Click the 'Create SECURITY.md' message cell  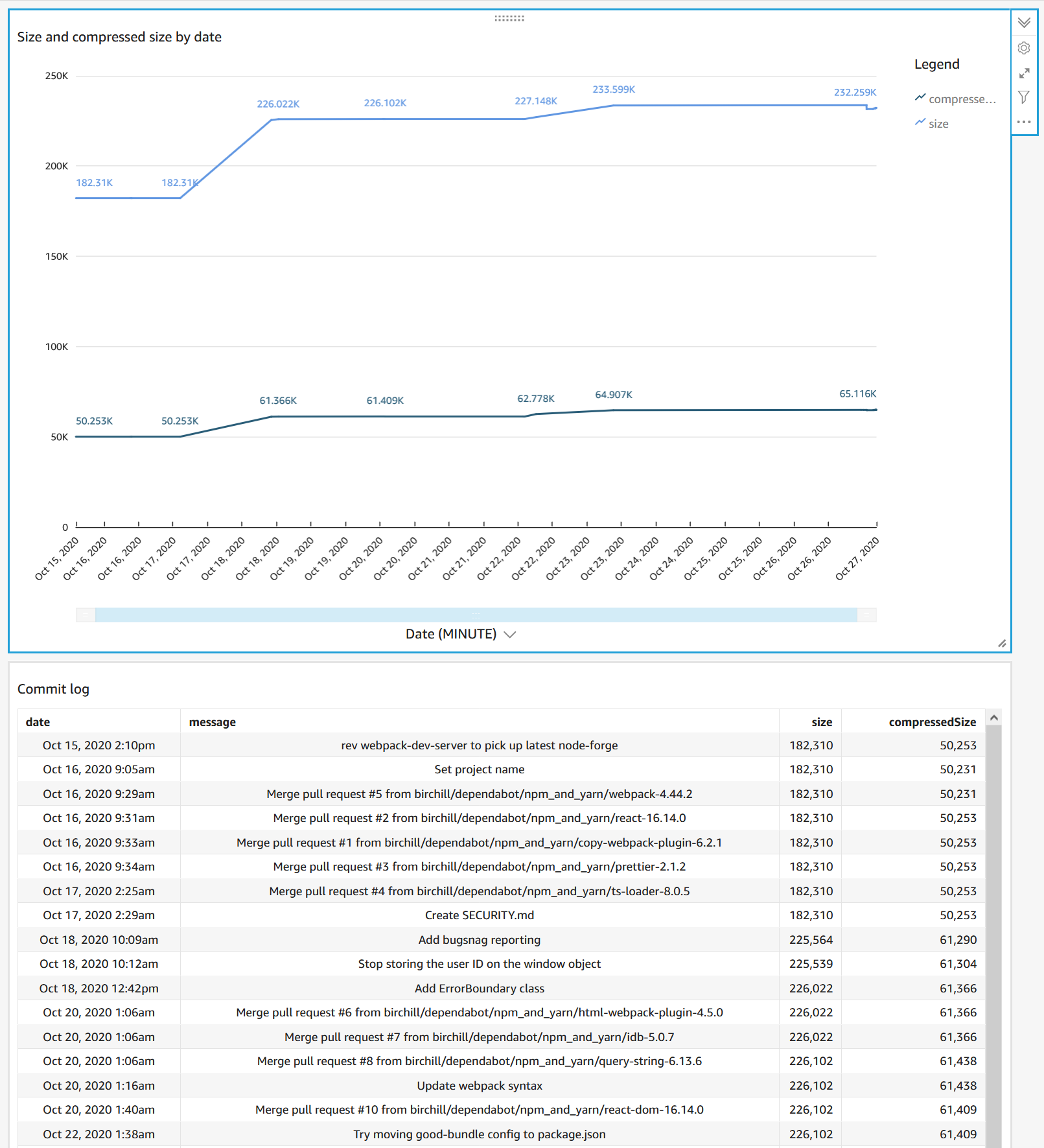pos(480,915)
